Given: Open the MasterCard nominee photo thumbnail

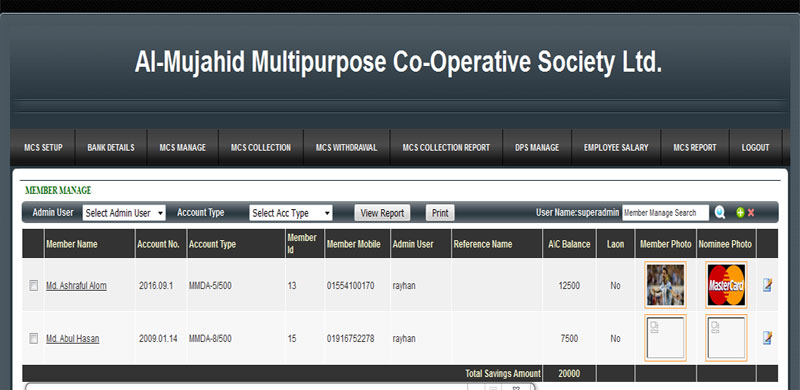Looking at the screenshot, I should 727,285.
